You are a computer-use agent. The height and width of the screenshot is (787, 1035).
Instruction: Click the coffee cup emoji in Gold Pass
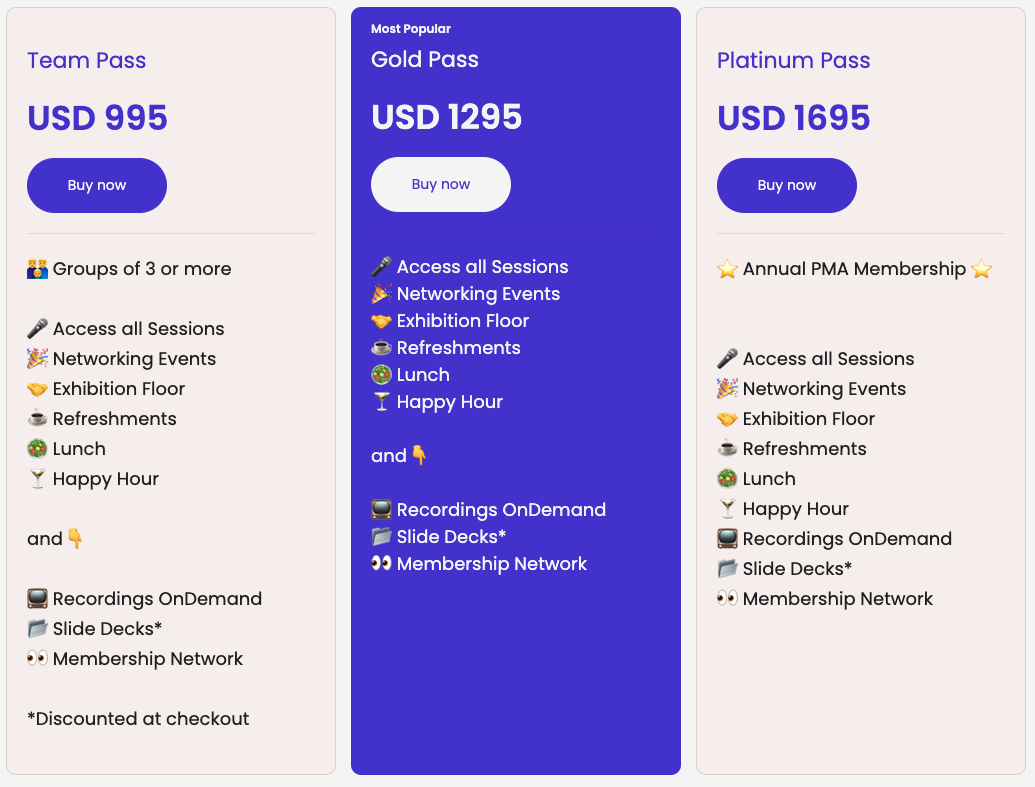pos(382,347)
